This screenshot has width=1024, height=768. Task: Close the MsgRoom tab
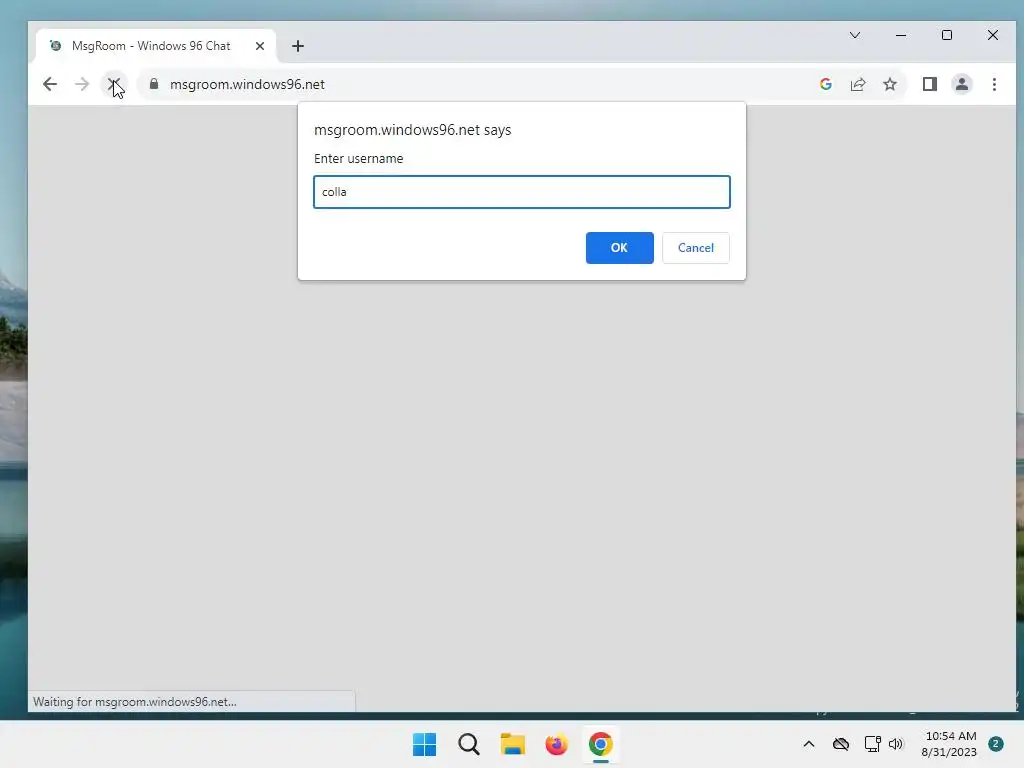click(260, 46)
